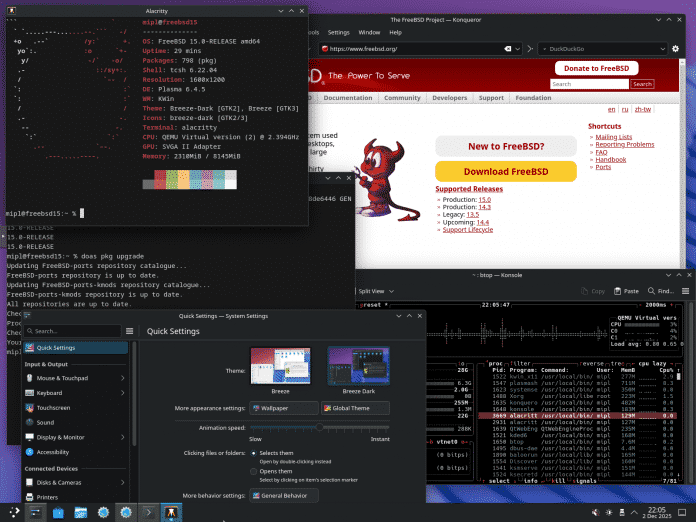
Task: Clear the Konqueror location bar
Action: [x=507, y=49]
